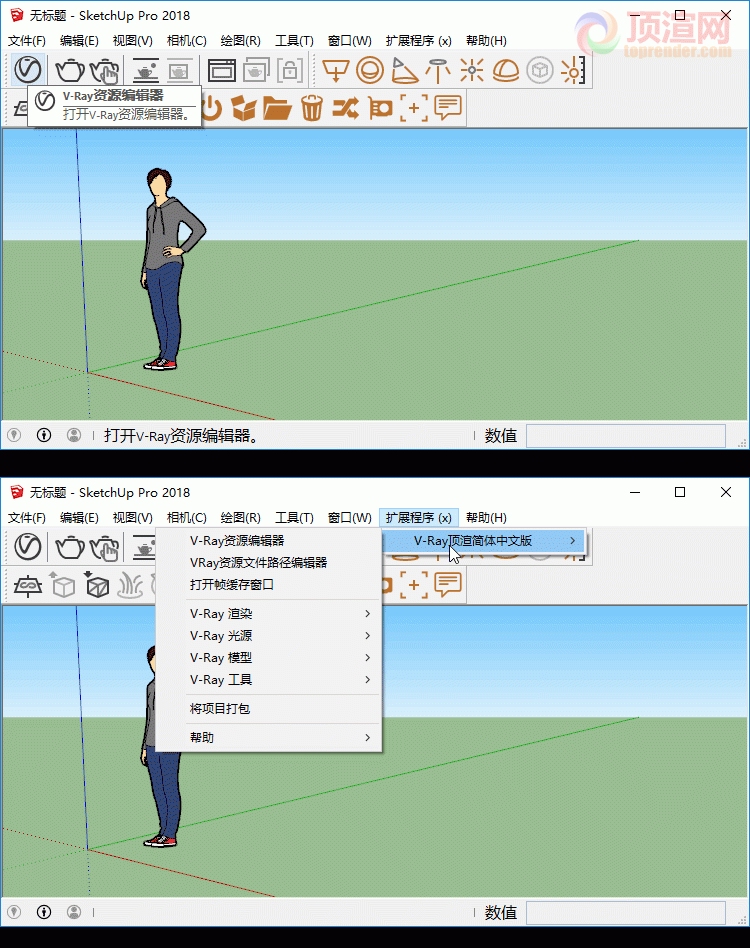Click the orange folder icon, upper window
This screenshot has width=750, height=948.
click(277, 108)
